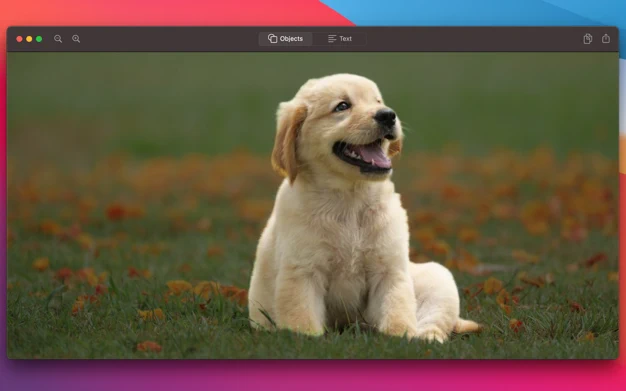Click the puppy's visible eye
The height and width of the screenshot is (391, 626).
tap(342, 106)
